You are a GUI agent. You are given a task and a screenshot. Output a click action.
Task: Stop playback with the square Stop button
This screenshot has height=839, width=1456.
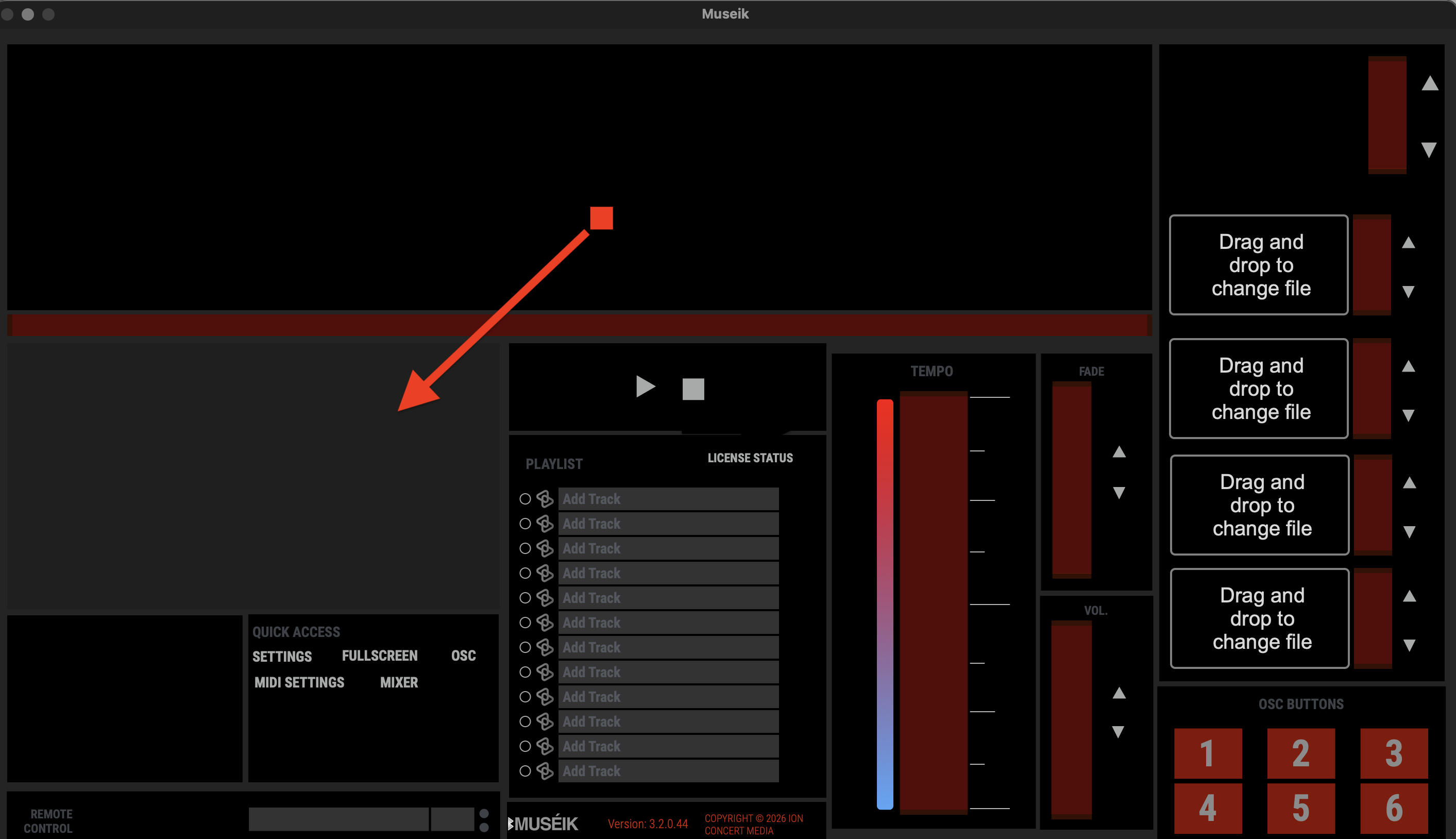point(693,389)
